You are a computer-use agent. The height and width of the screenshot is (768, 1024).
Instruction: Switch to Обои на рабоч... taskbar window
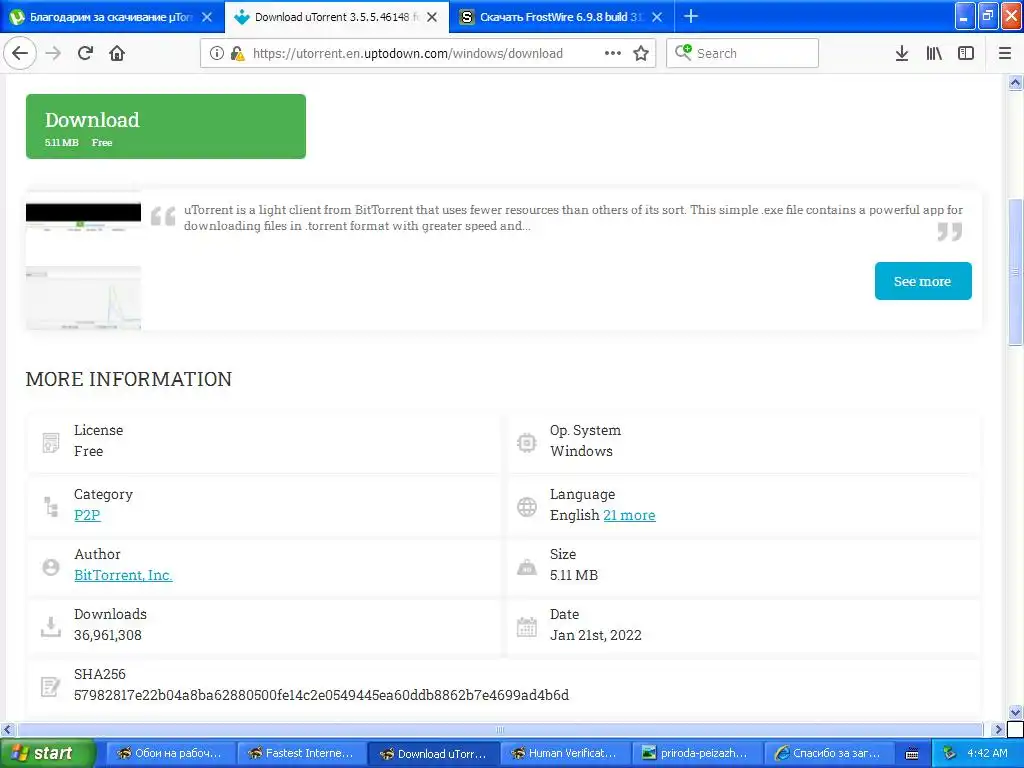[169, 754]
